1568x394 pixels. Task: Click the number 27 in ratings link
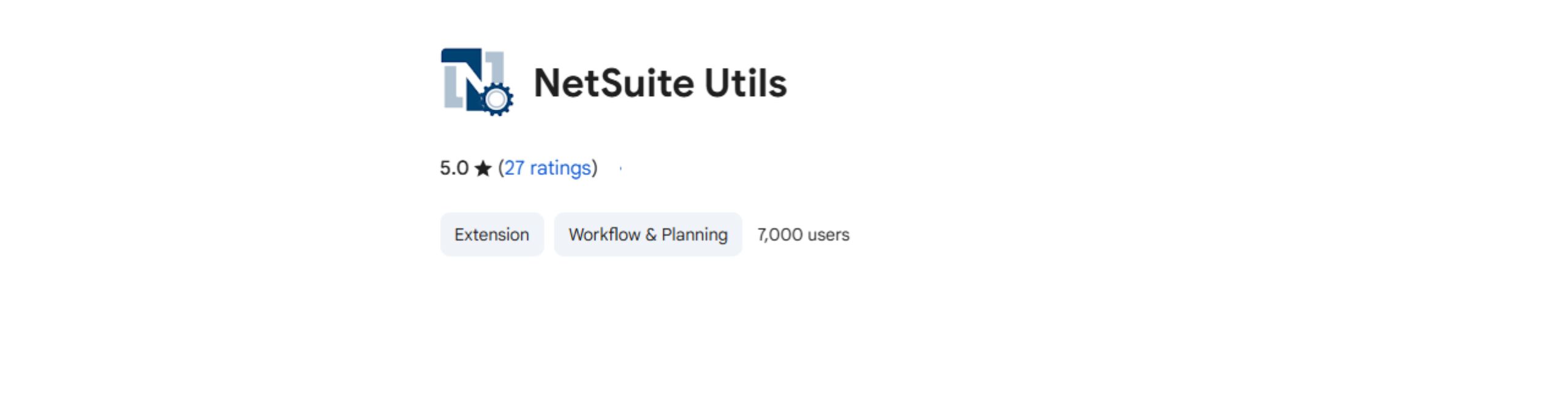tap(514, 168)
